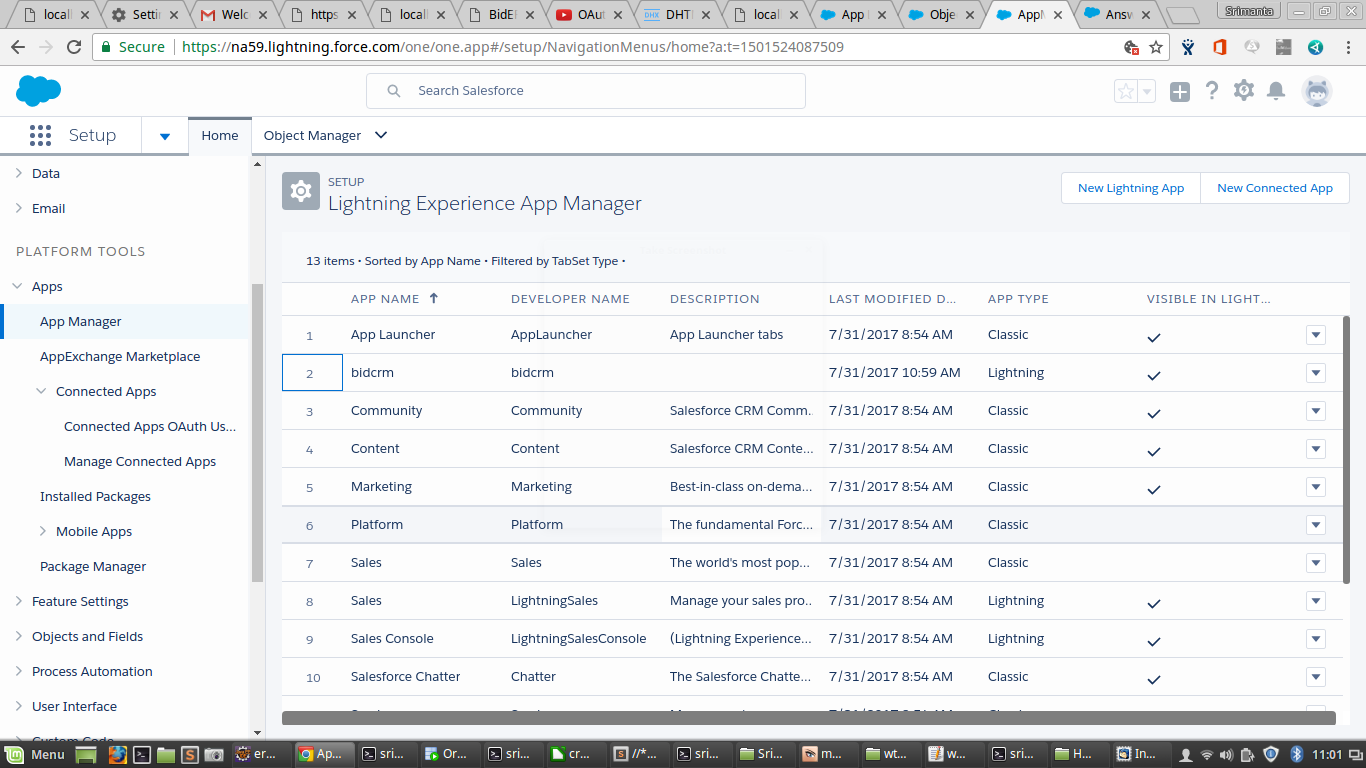Expand User Interface

[x=18, y=706]
